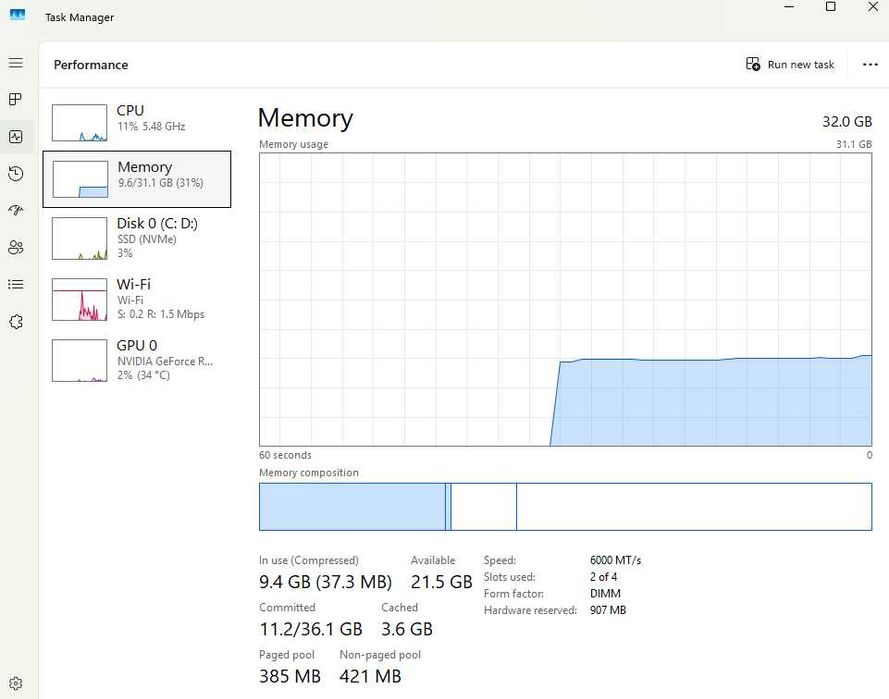
Task: Select the GPU 0 performance entry
Action: pyautogui.click(x=137, y=361)
